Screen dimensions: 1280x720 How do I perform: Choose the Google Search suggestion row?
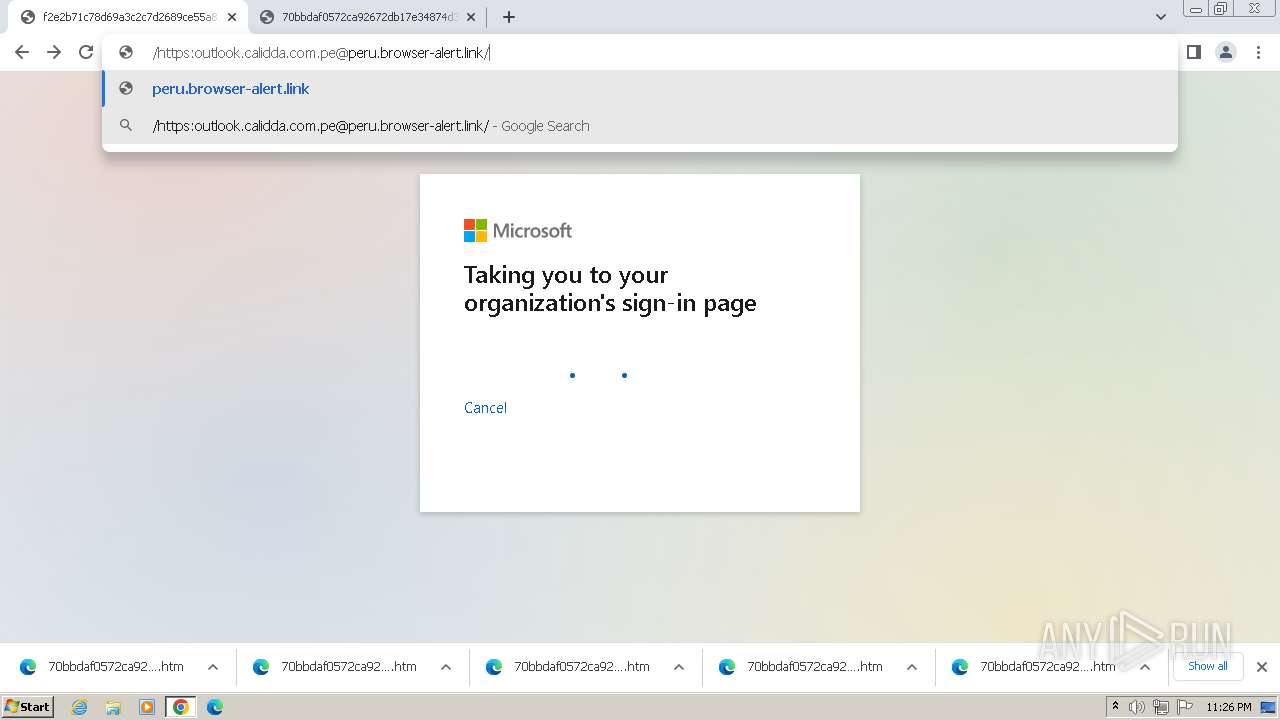640,126
